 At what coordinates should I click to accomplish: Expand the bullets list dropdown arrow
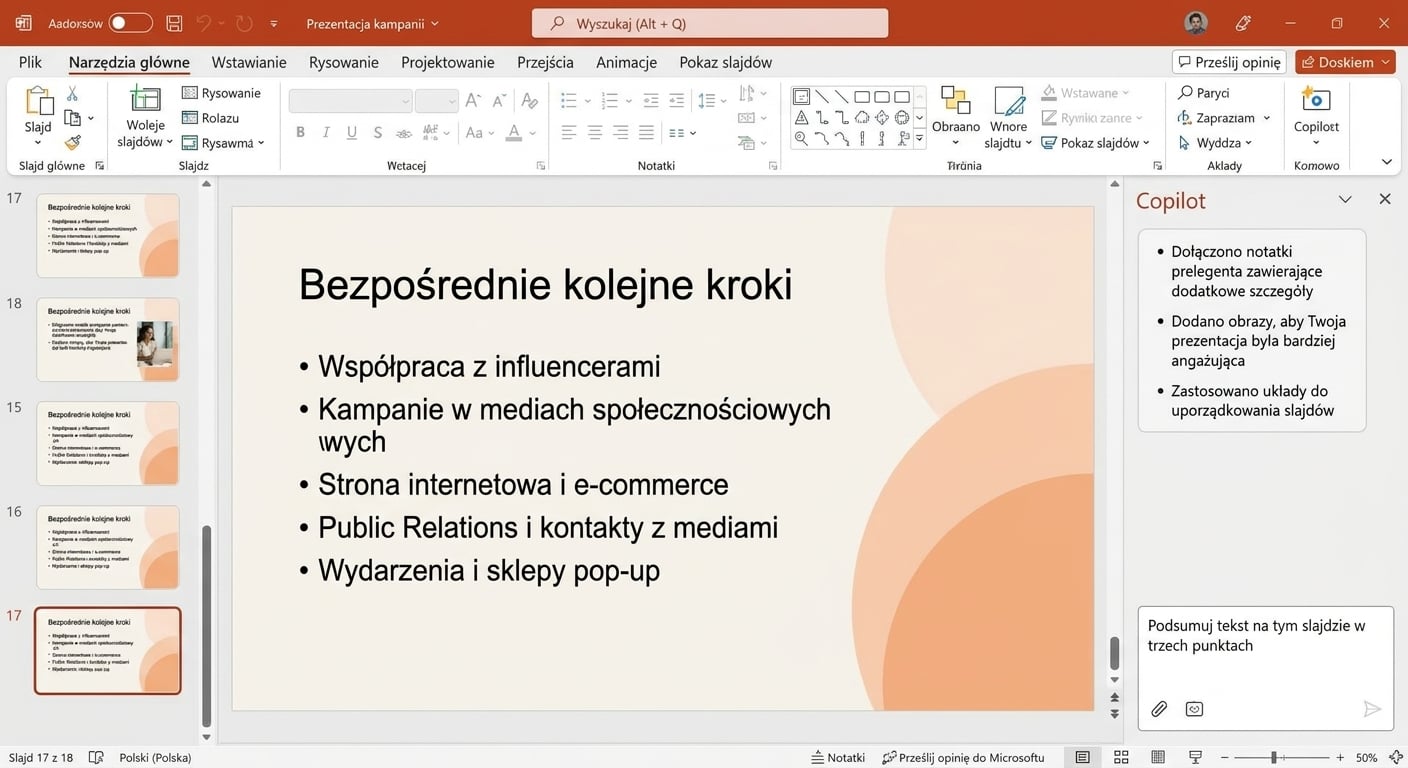coord(587,100)
